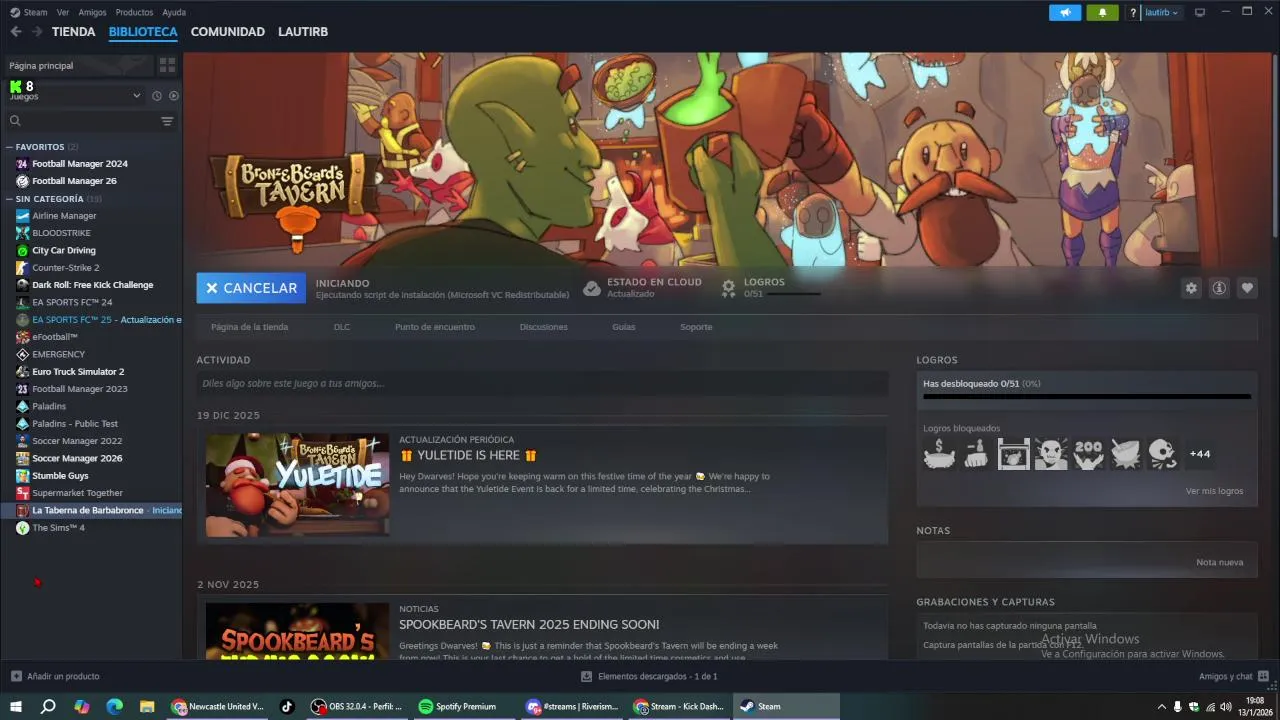Show recent games clock icon
This screenshot has height=720, width=1280.
click(x=157, y=96)
